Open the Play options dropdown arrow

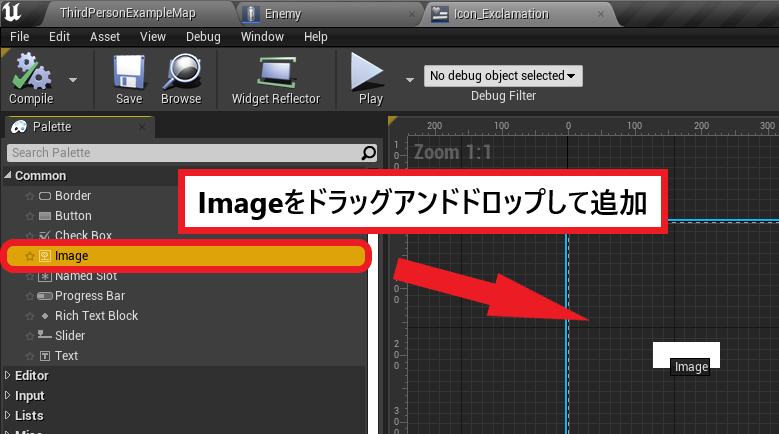tap(410, 79)
